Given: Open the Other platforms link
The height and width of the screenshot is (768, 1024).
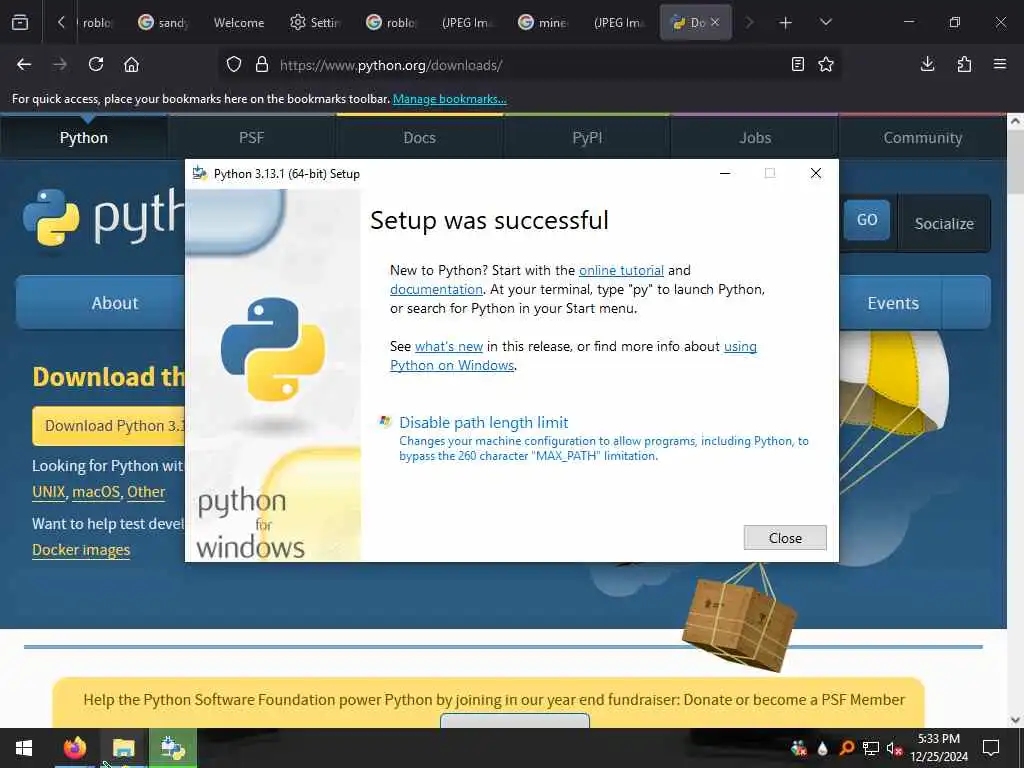Looking at the screenshot, I should (x=146, y=492).
